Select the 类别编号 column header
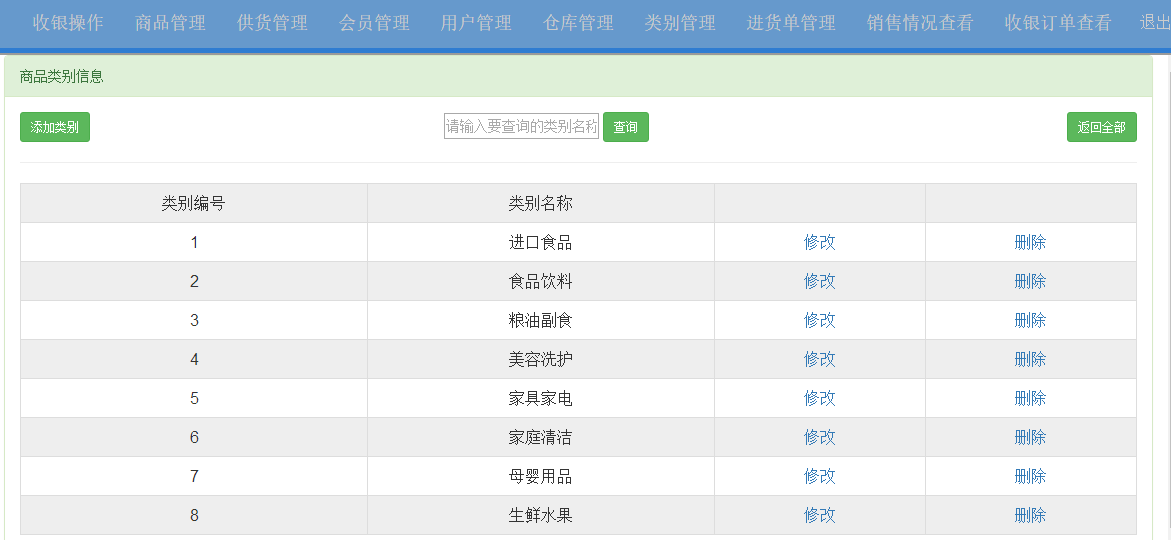1171x540 pixels. 193,203
